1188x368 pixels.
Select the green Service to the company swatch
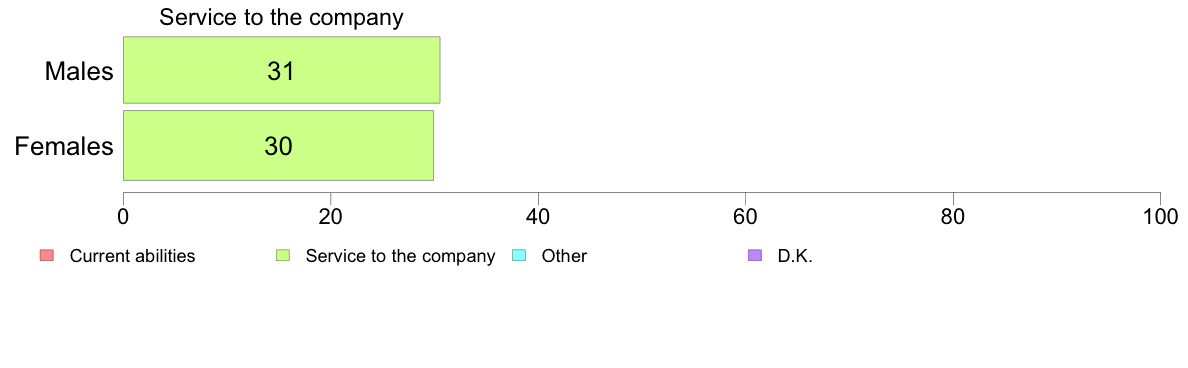coord(283,256)
